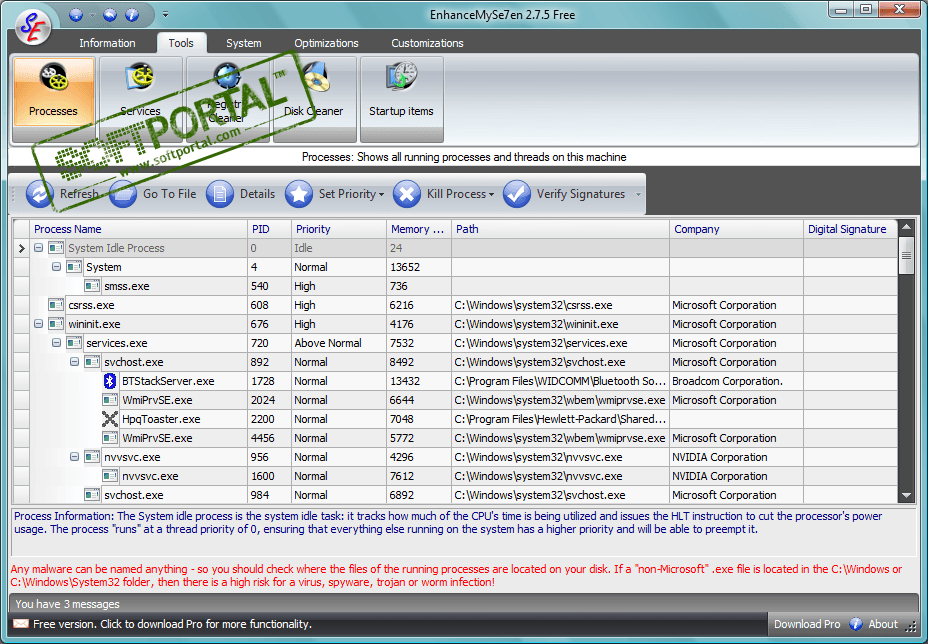This screenshot has height=644, width=928.
Task: Sort by the Company column header
Action: 736,229
